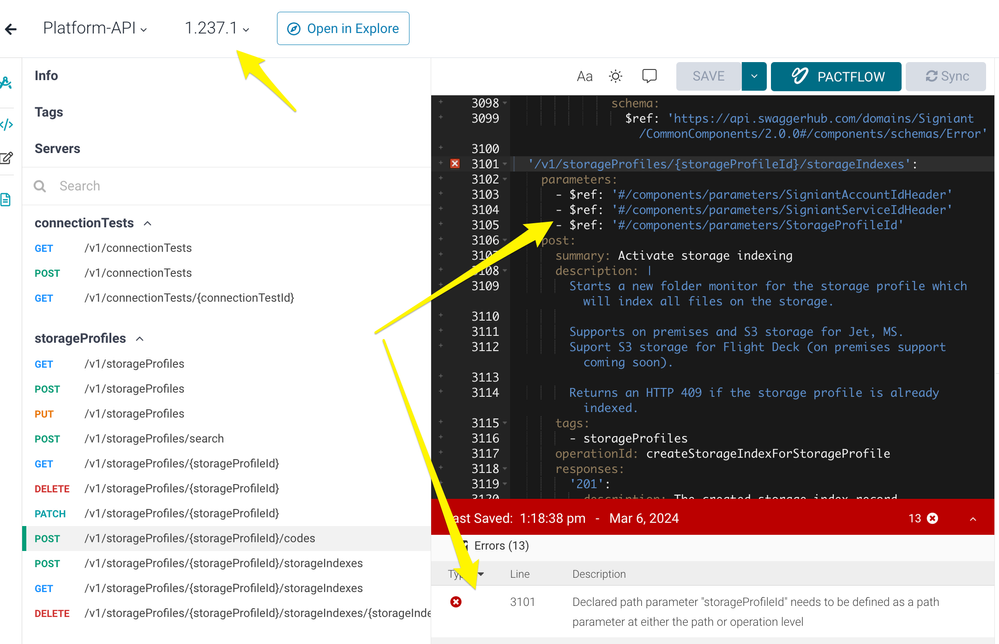Select DELETE /v1/storageProfiles/{storageProfileId} operation
This screenshot has width=999, height=644.
click(x=180, y=489)
